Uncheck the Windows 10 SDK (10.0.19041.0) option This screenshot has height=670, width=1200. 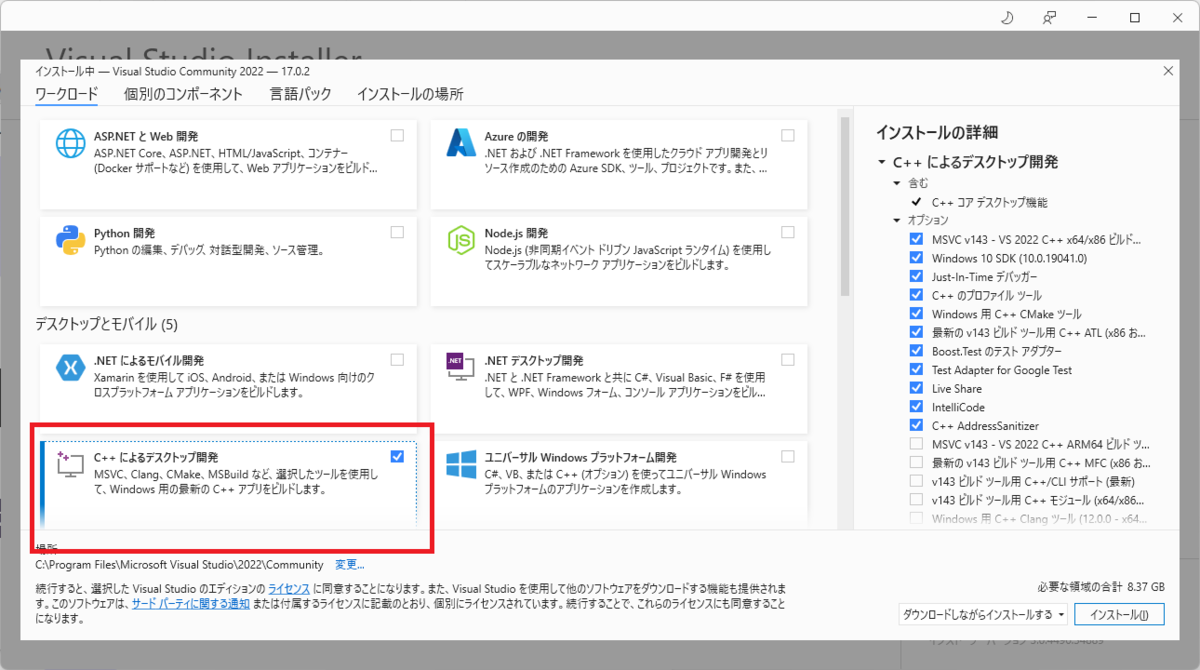pyautogui.click(x=916, y=258)
